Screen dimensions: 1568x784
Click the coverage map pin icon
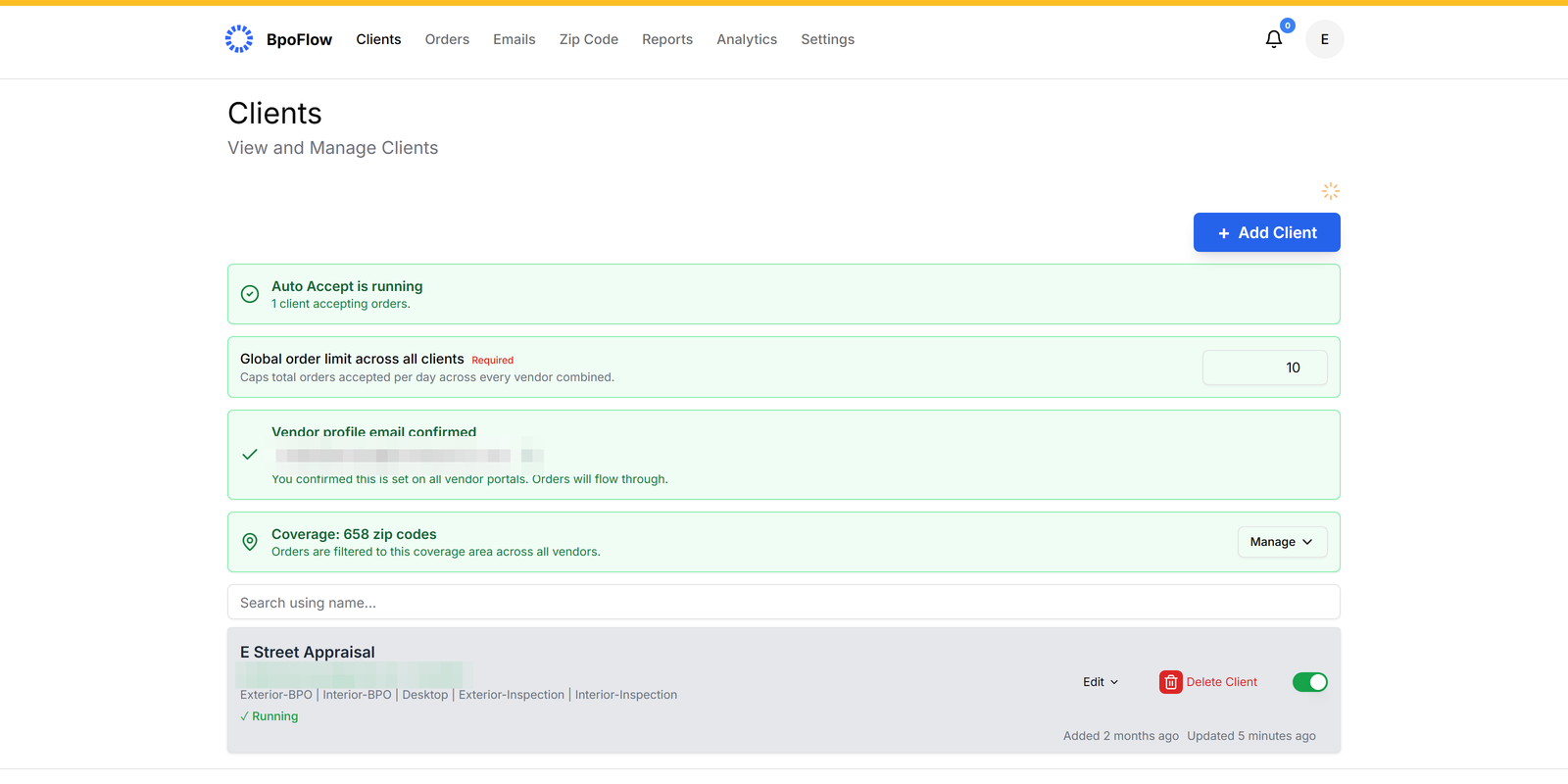click(x=250, y=542)
